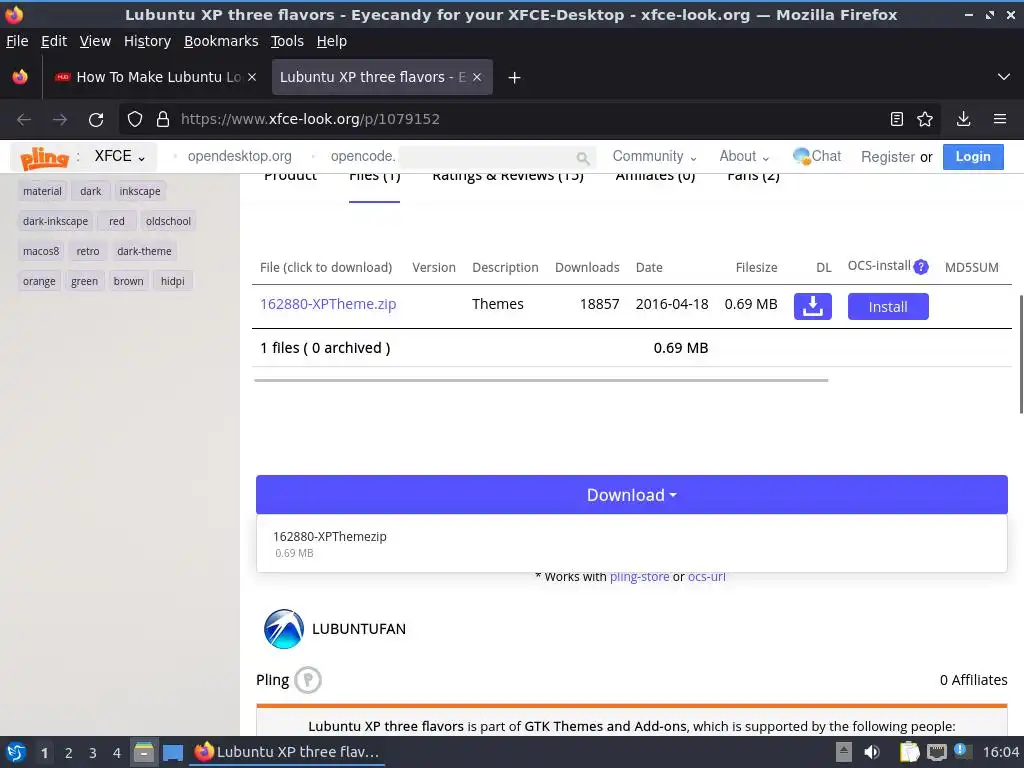Open the Lubuntu start menu icon
Screen dimensions: 1024x768
point(16,752)
